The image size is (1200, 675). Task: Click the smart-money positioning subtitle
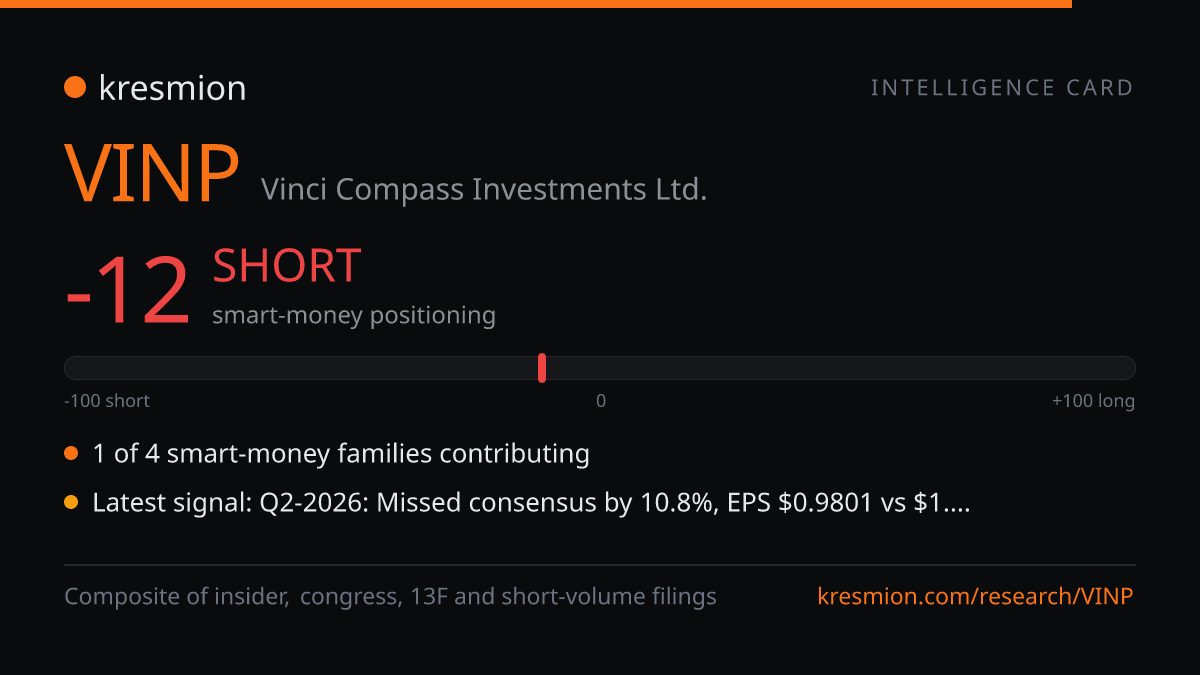point(354,315)
